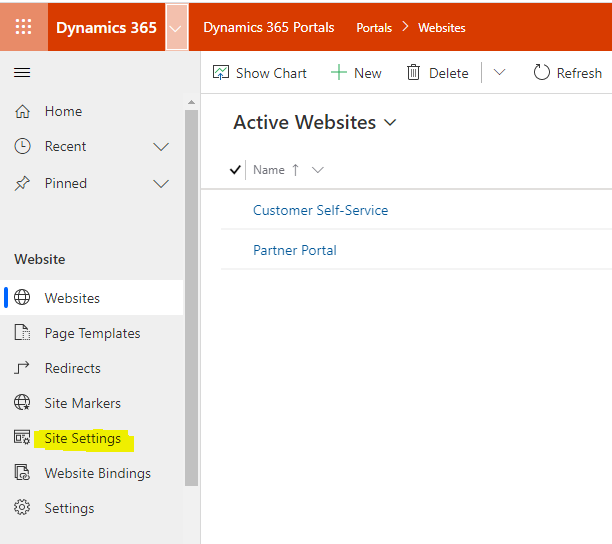Image resolution: width=612 pixels, height=544 pixels.
Task: Open Settings in the sidebar
Action: coord(69,508)
